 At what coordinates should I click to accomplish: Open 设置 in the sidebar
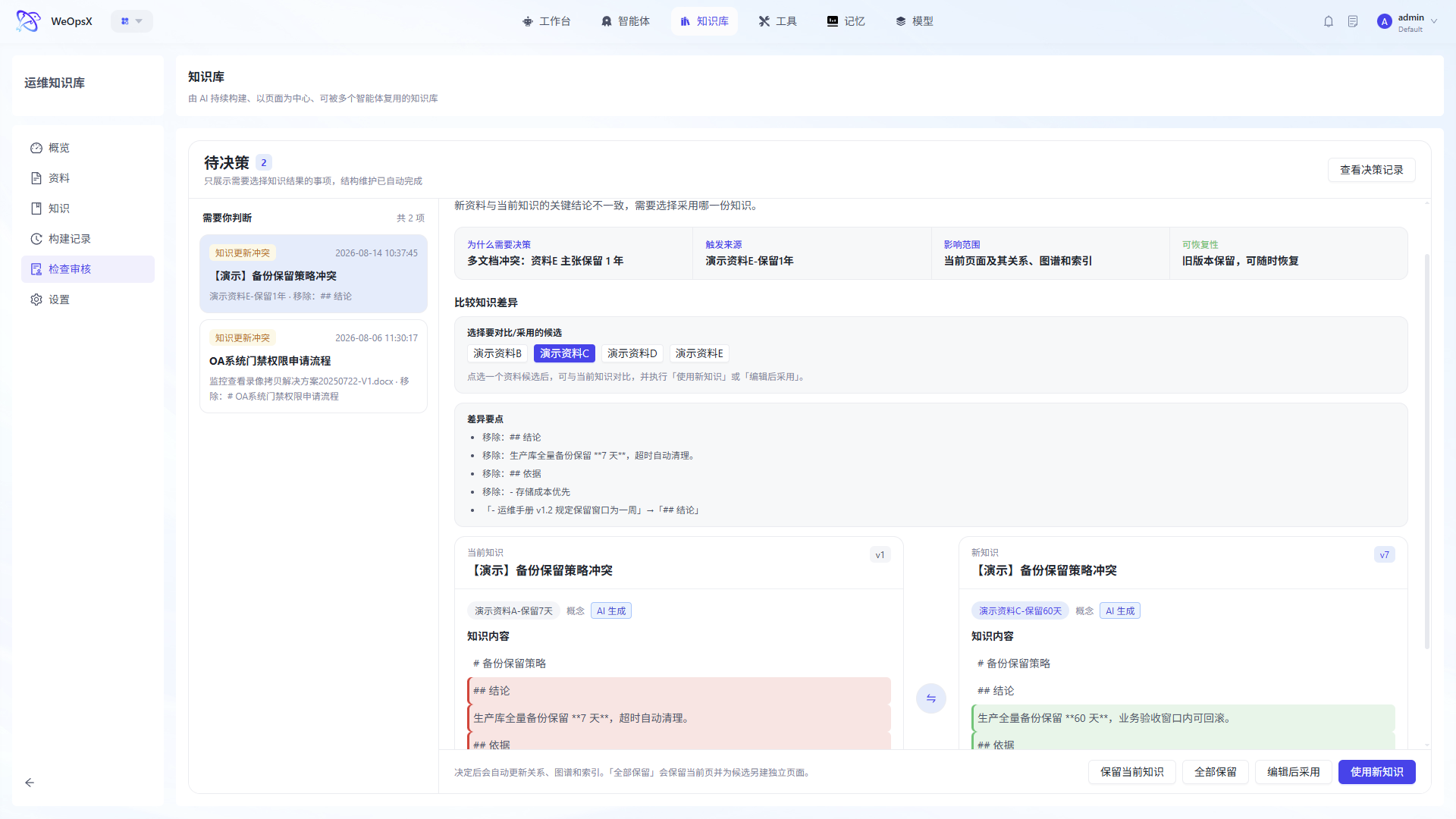click(88, 300)
